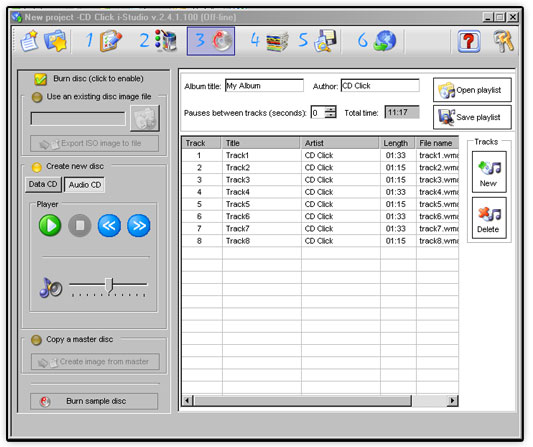Skip to next track with forward button

click(139, 225)
